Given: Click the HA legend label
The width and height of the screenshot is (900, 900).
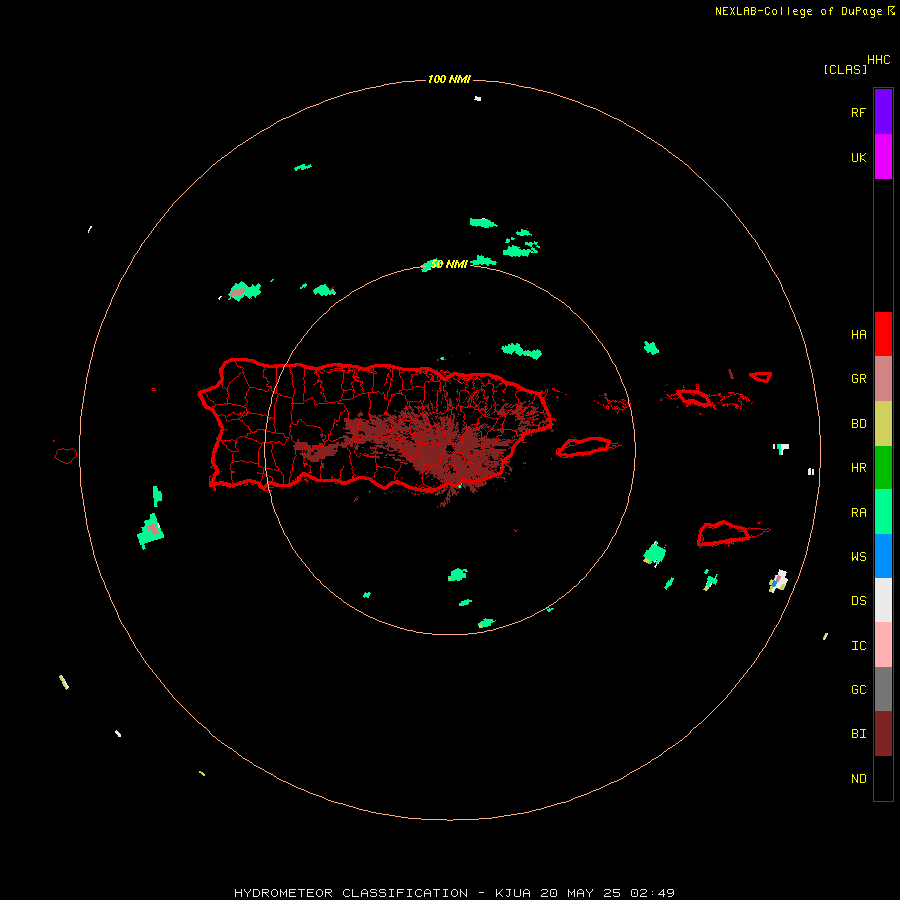Looking at the screenshot, I should [858, 334].
